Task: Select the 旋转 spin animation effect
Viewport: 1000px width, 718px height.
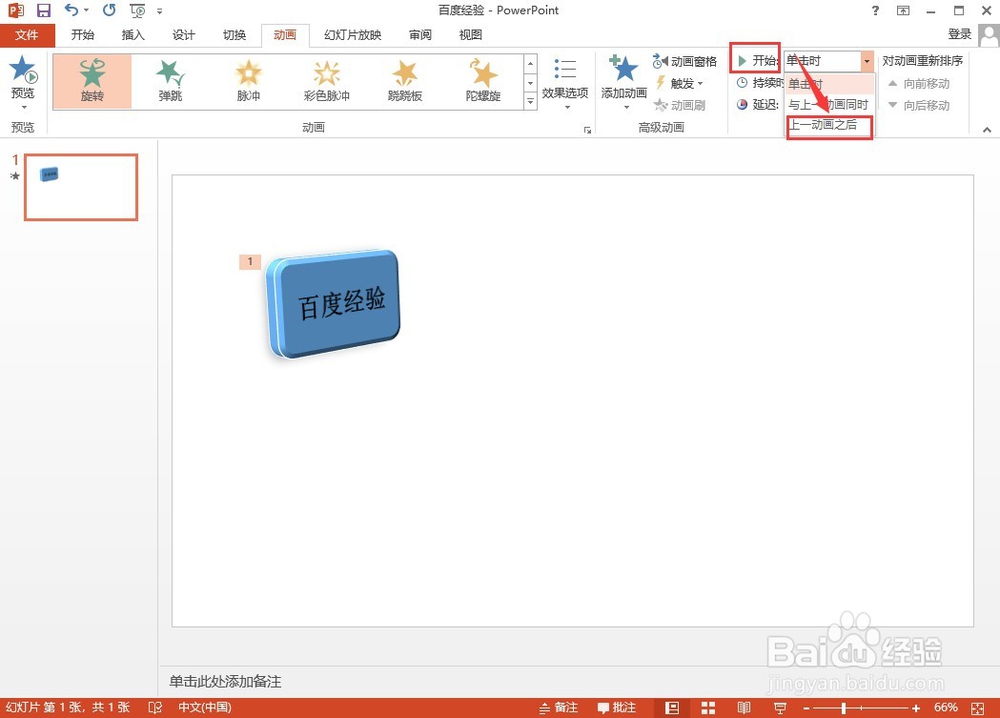Action: click(92, 80)
